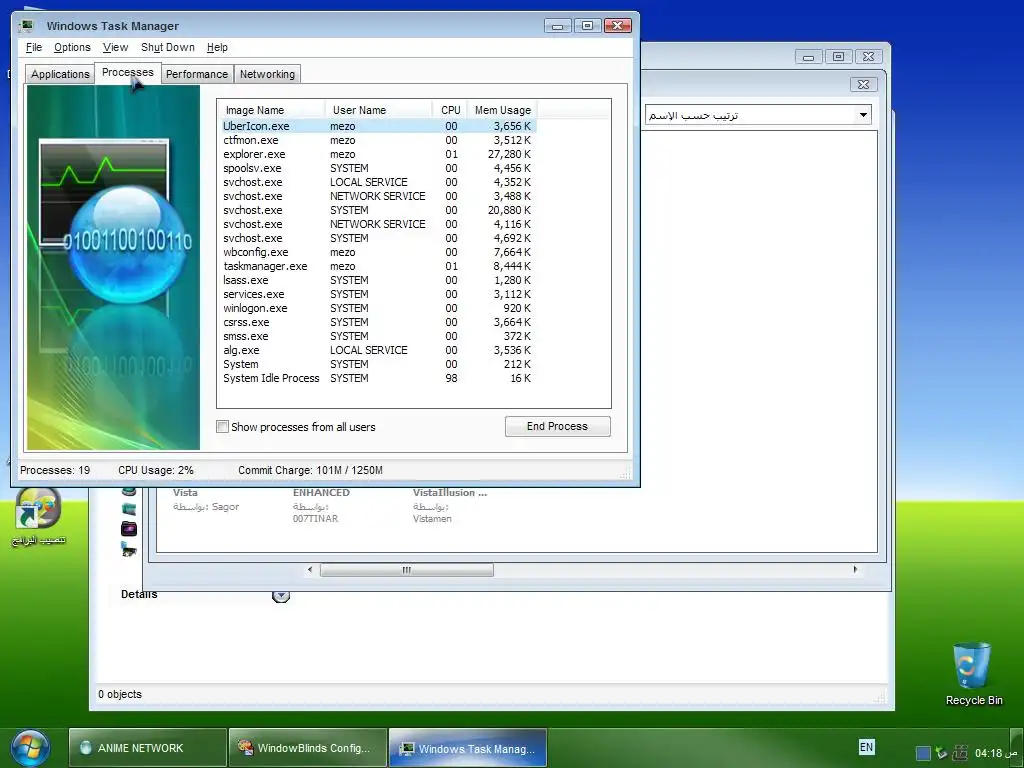The height and width of the screenshot is (768, 1024).
Task: Click the Task Manager title bar icon
Action: tap(26, 26)
